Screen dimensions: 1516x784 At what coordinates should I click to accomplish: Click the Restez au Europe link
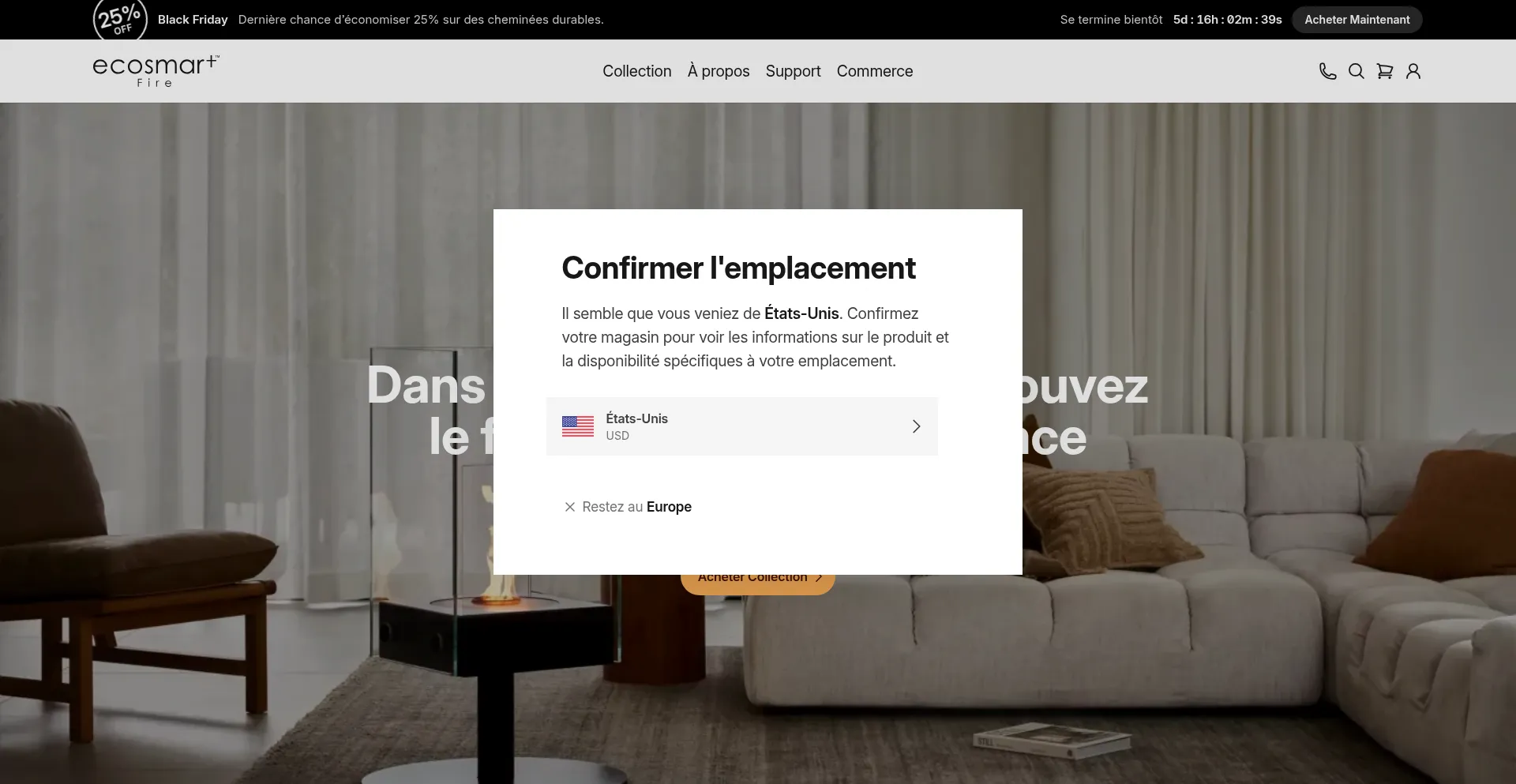point(636,507)
